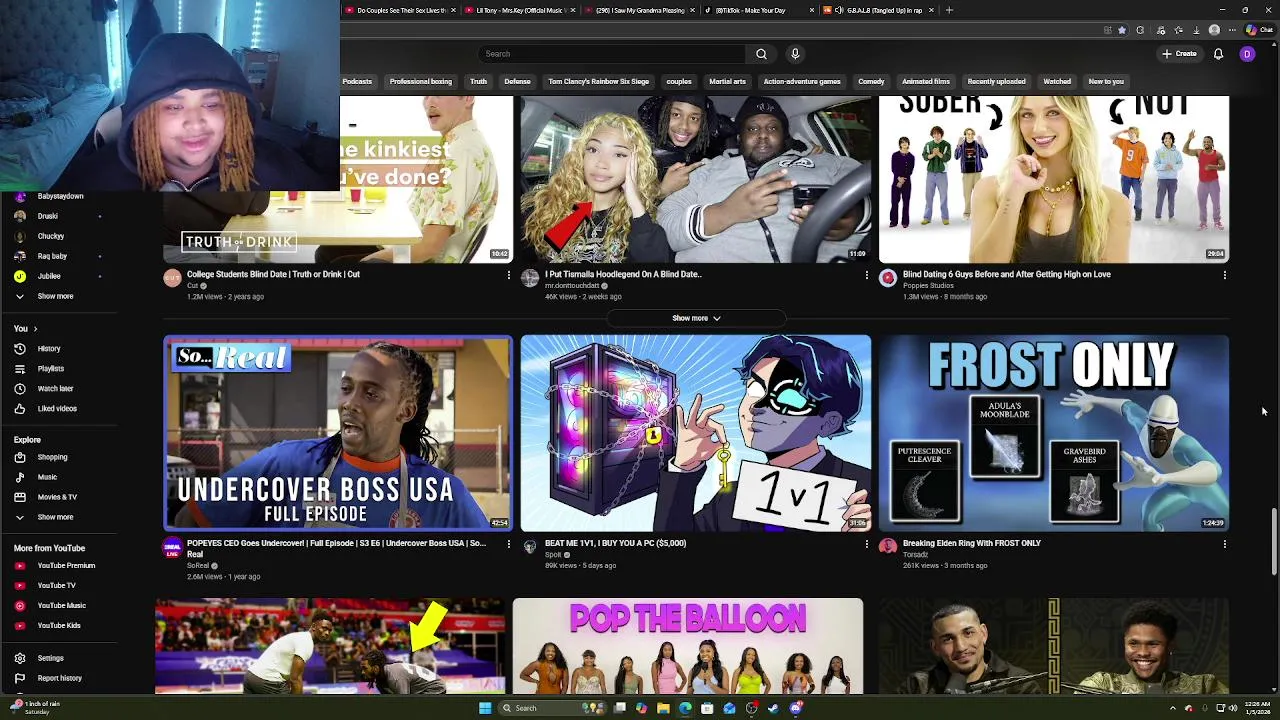Select the Comedy filter chip
Image resolution: width=1280 pixels, height=720 pixels.
pos(871,81)
